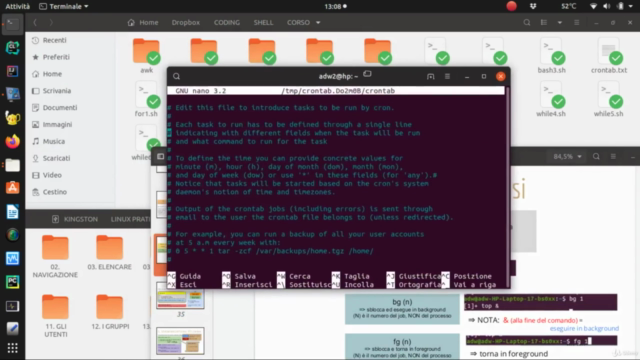Open the 03. ELENCARE folder
This screenshot has height=360, width=640.
(x=109, y=252)
